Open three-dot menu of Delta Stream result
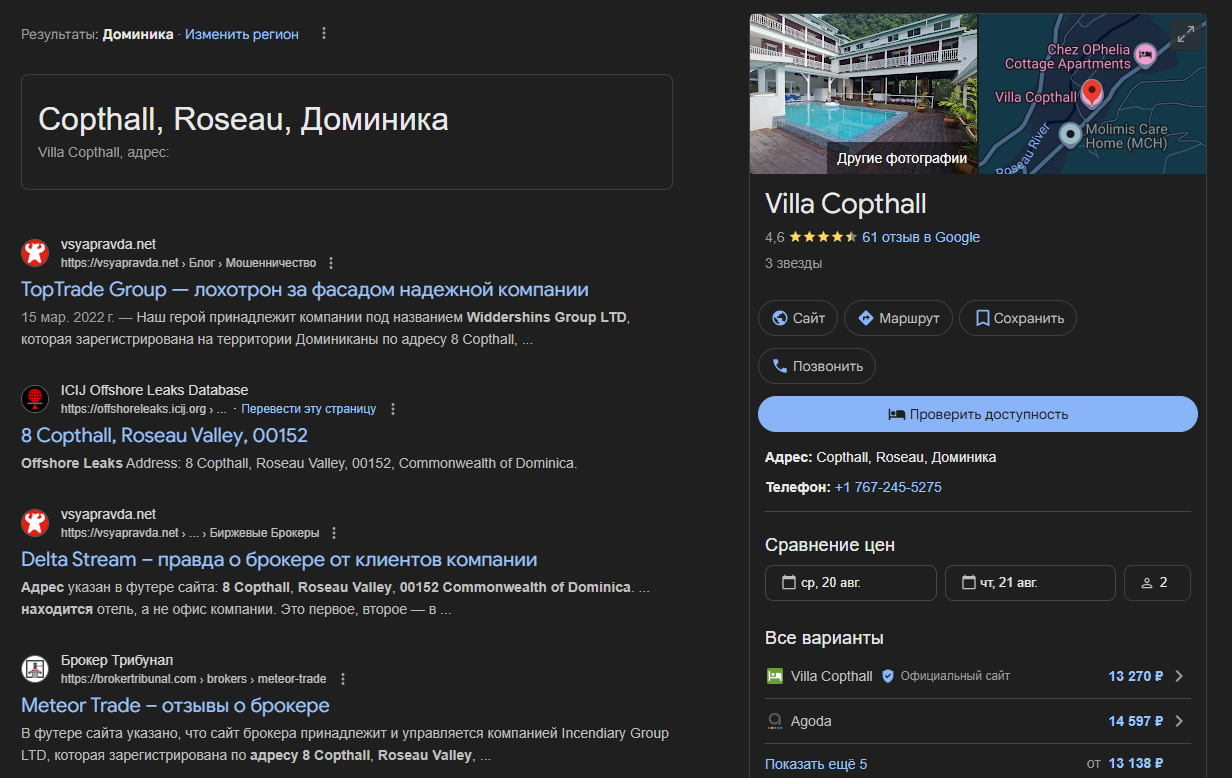Viewport: 1232px width, 778px height. (x=334, y=533)
